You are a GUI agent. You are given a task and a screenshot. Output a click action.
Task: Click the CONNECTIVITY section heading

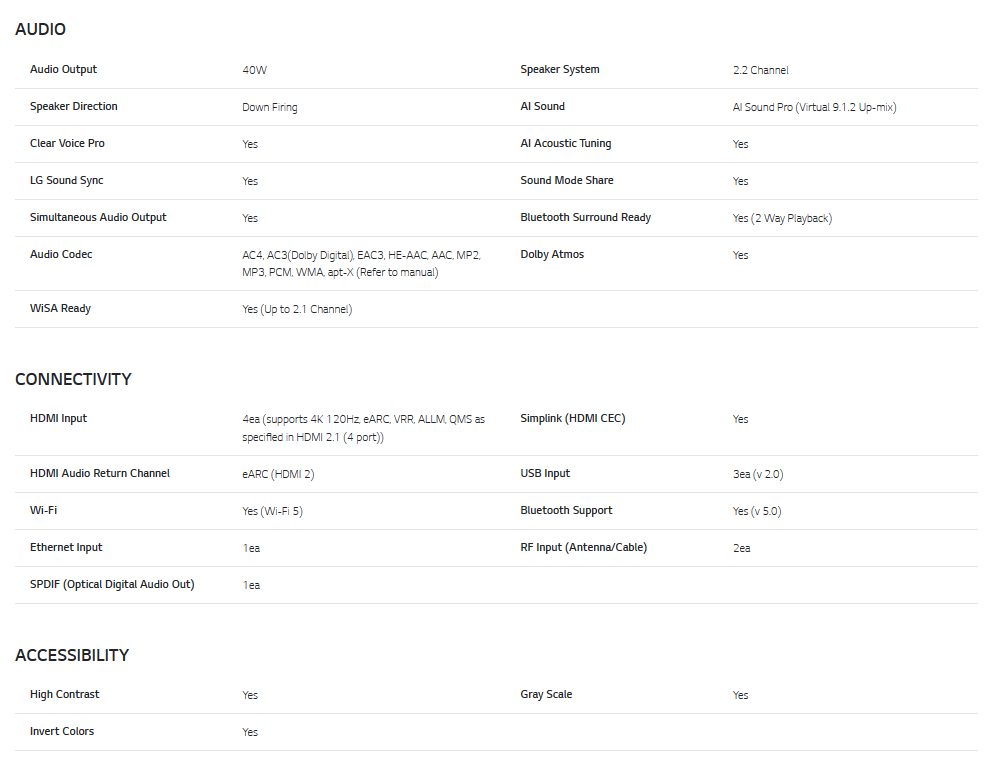[73, 380]
